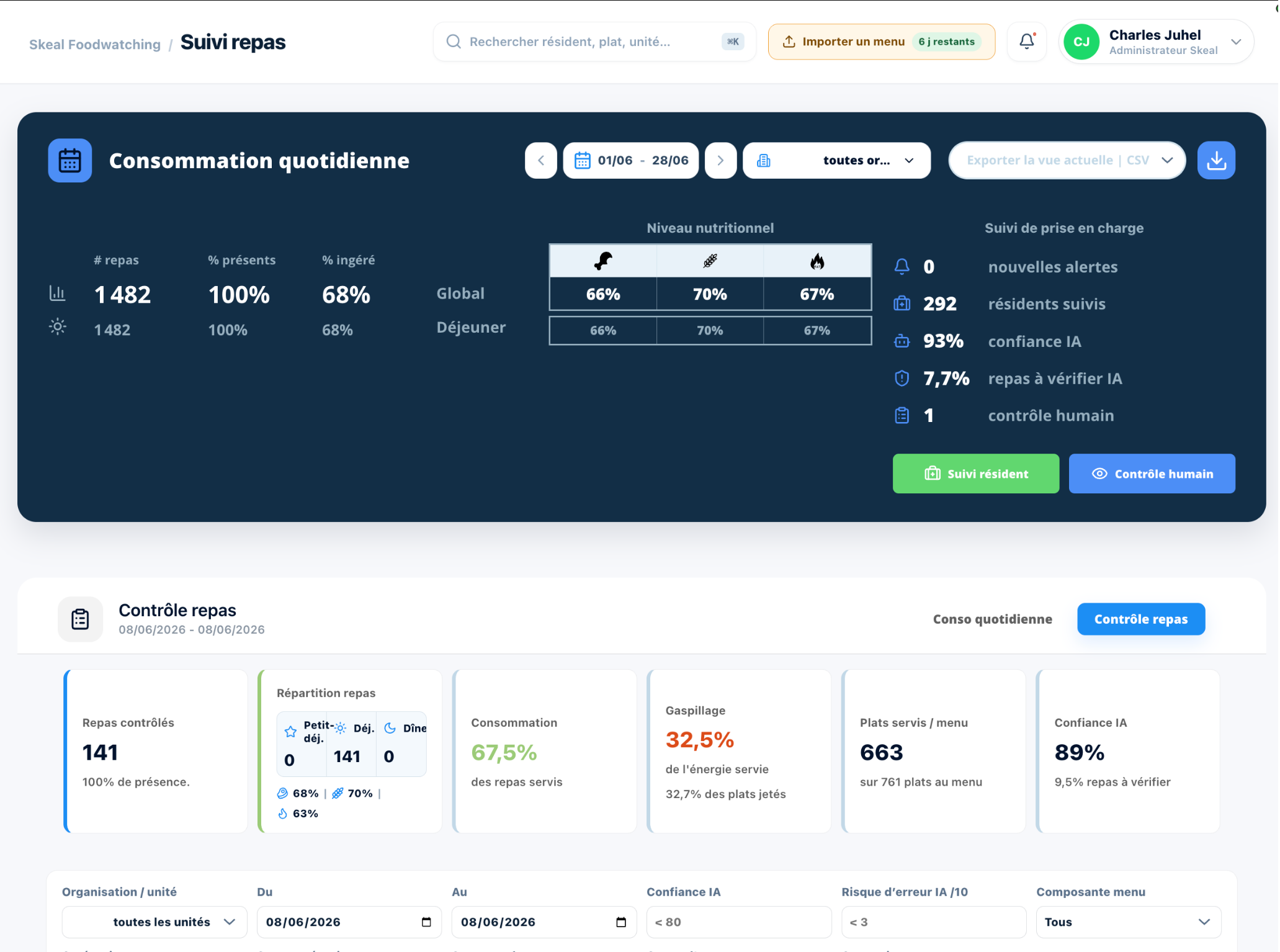This screenshot has width=1280, height=952.
Task: Open 'toutes les unités' unit selector
Action: coord(154,922)
